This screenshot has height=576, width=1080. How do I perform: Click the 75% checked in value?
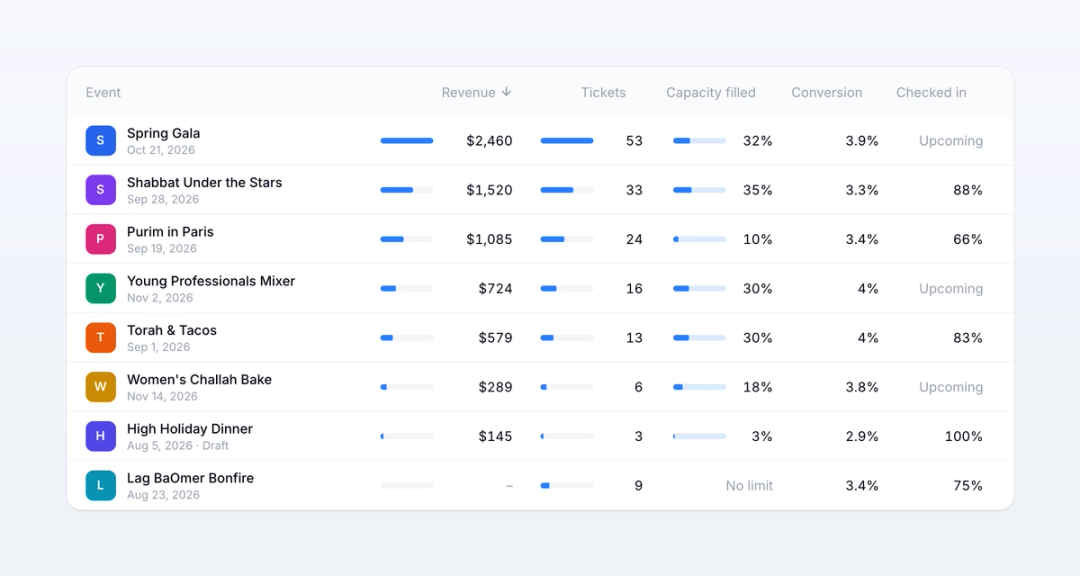(968, 485)
